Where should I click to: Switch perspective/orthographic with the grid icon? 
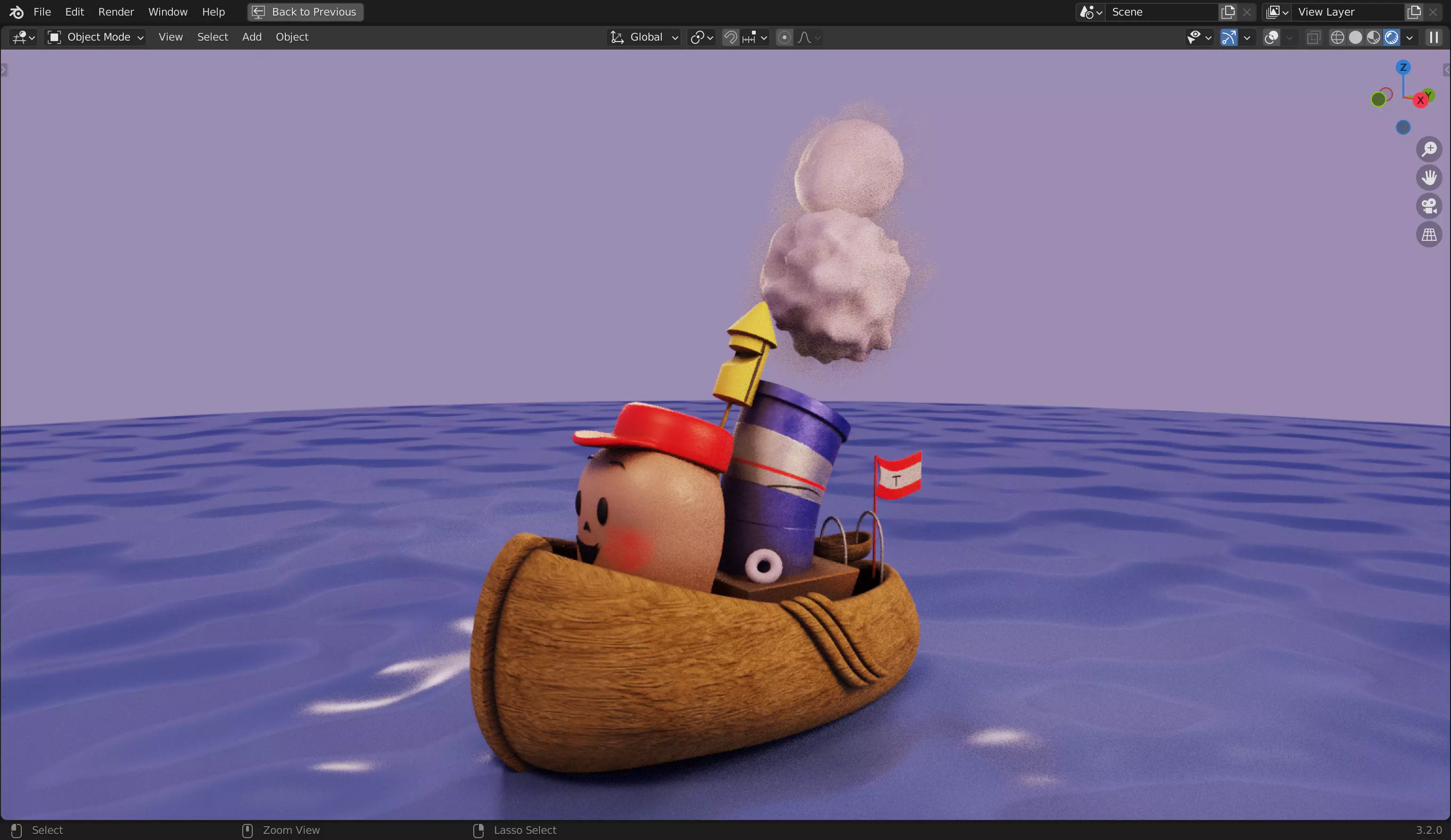click(x=1428, y=235)
